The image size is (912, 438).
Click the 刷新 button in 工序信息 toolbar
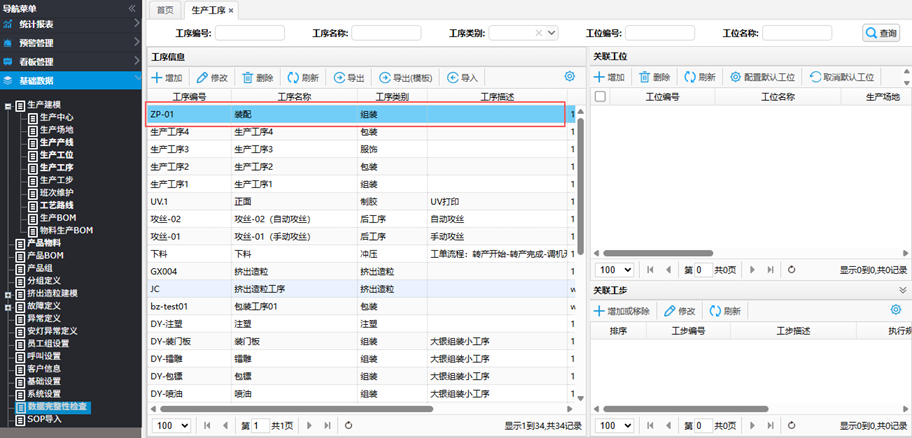pyautogui.click(x=303, y=77)
